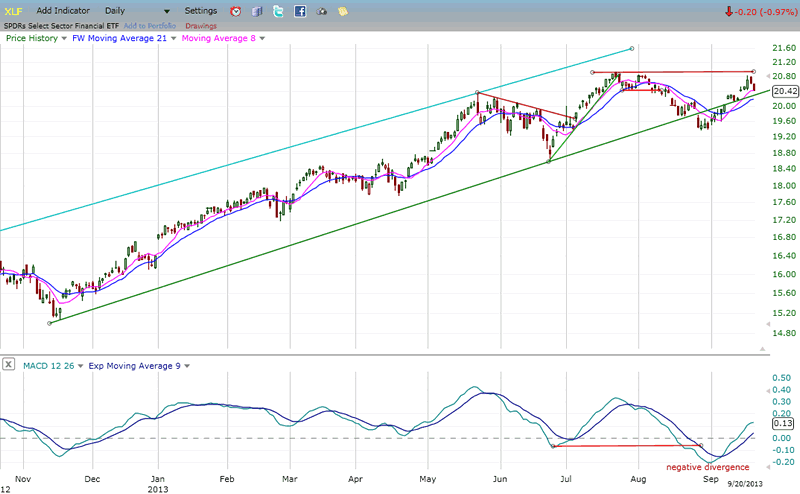This screenshot has width=800, height=494.
Task: Open the Settings menu
Action: coord(201,10)
